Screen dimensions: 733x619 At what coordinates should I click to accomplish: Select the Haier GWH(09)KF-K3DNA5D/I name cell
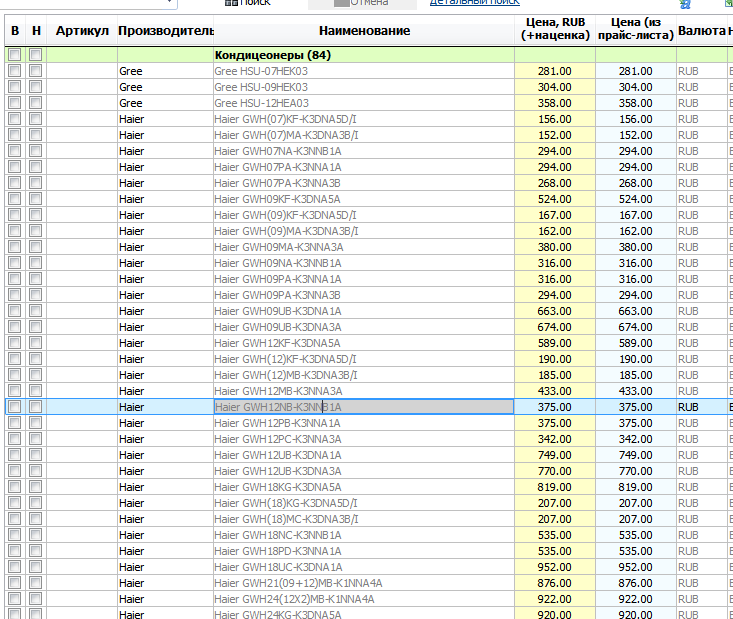364,215
